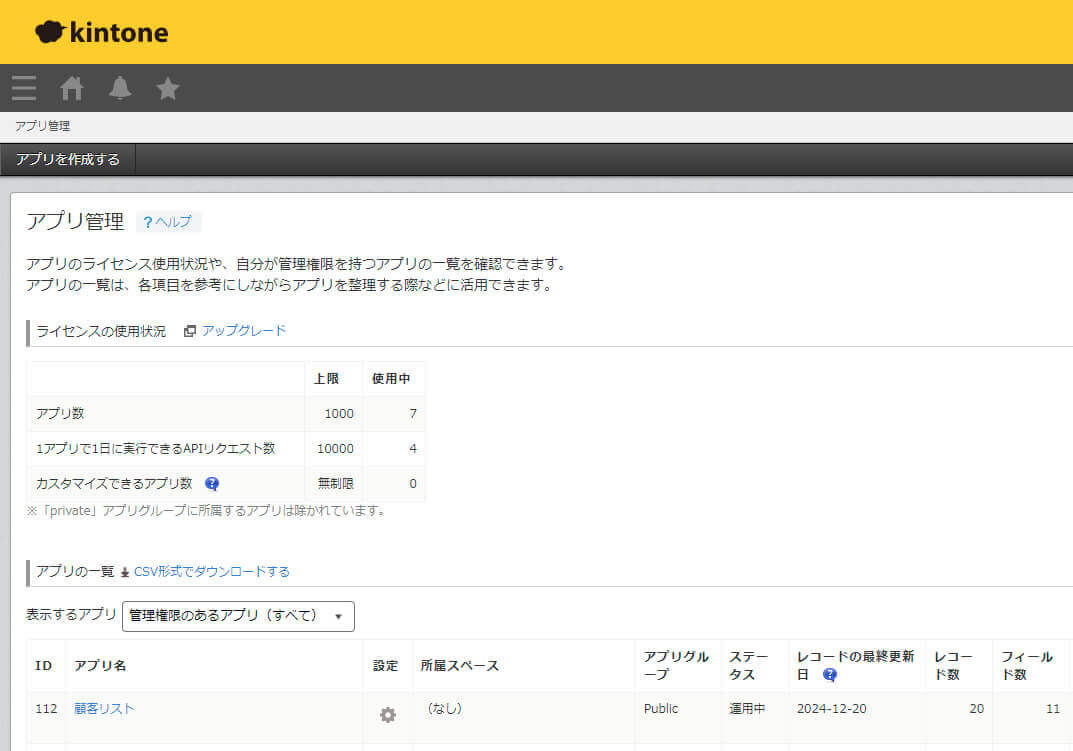The height and width of the screenshot is (751, 1073).
Task: Open the hamburger navigation menu
Action: point(23,88)
